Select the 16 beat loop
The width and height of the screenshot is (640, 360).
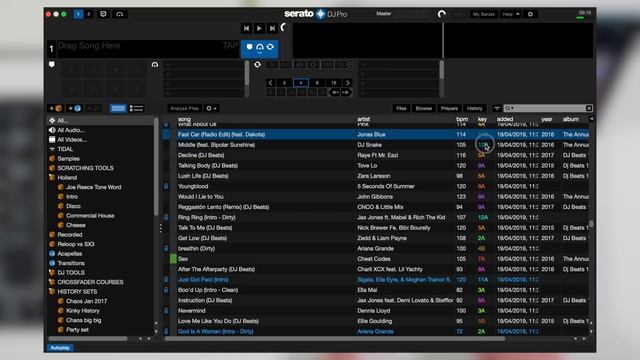[x=333, y=82]
